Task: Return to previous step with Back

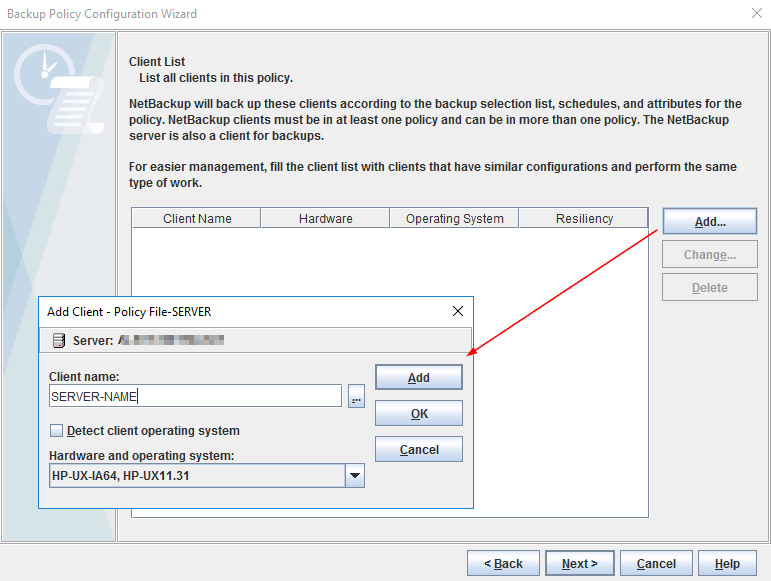Action: point(503,564)
